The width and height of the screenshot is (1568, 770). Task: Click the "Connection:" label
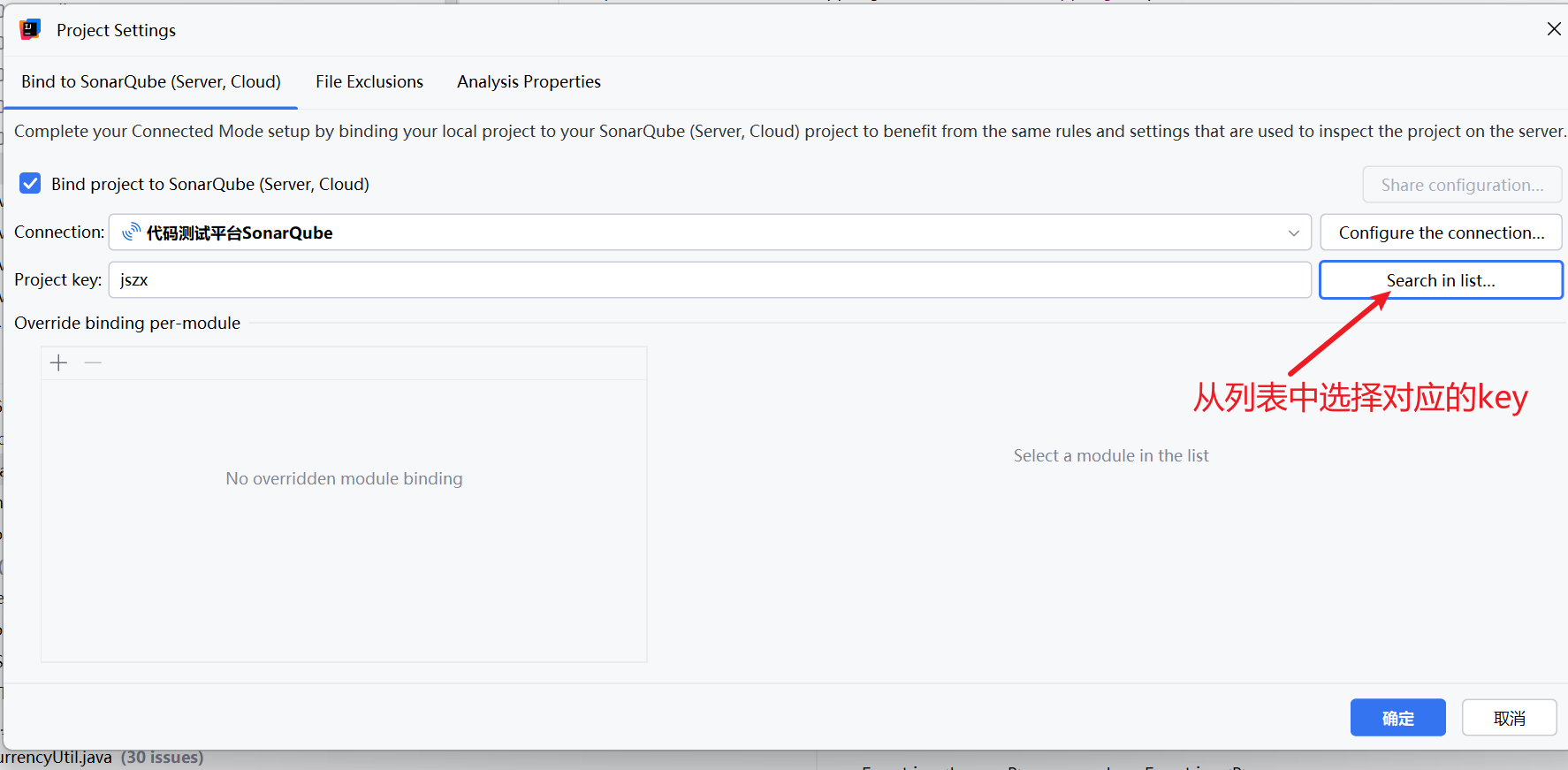(59, 232)
